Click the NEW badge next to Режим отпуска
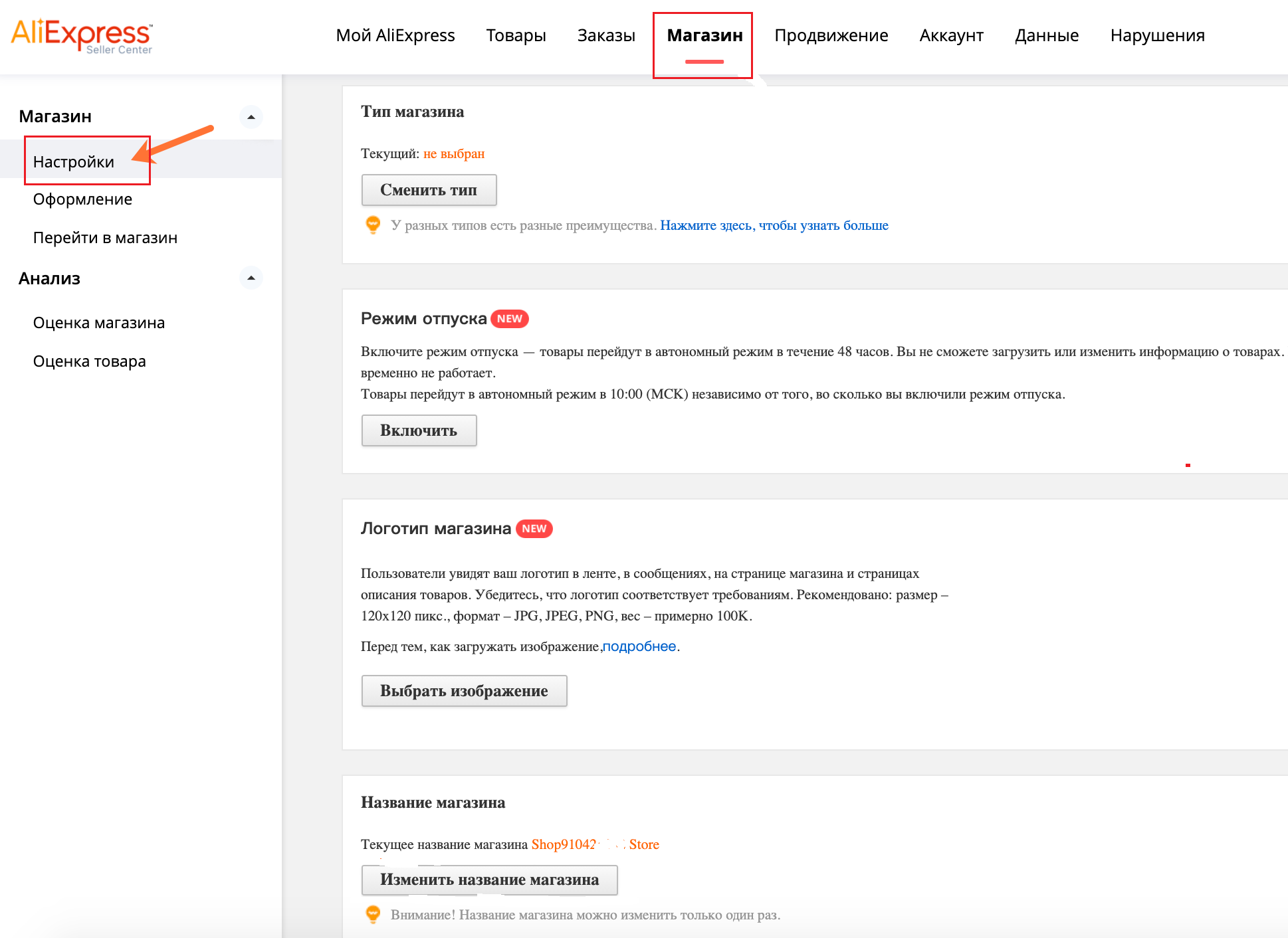 tap(509, 319)
